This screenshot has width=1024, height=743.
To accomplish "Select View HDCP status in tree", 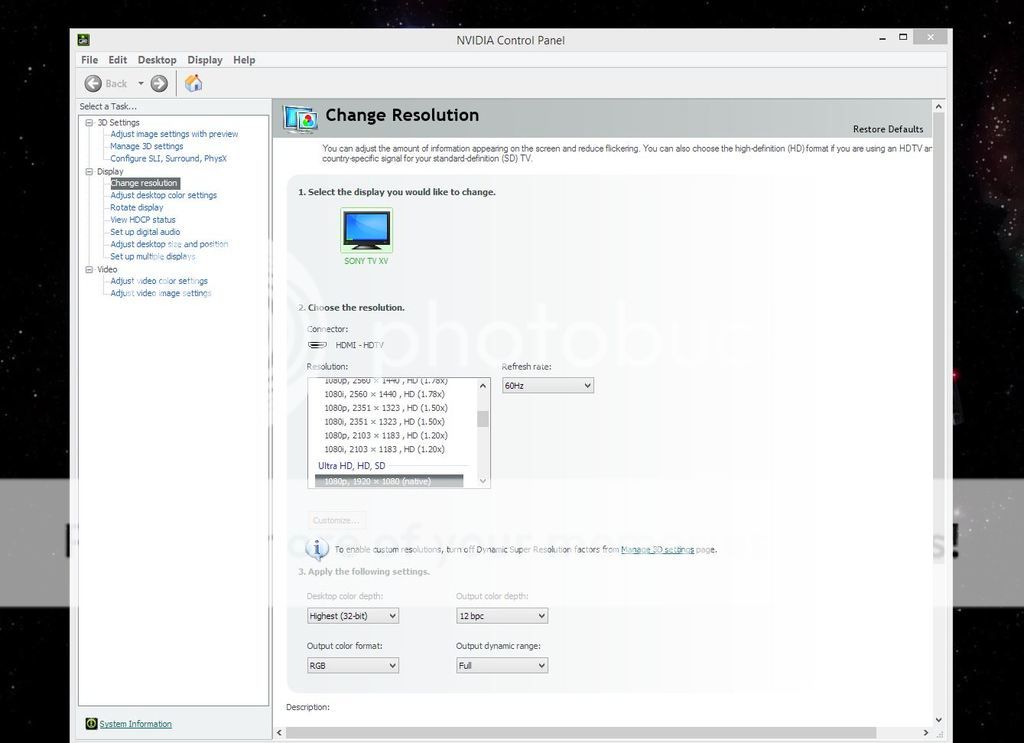I will pos(142,220).
